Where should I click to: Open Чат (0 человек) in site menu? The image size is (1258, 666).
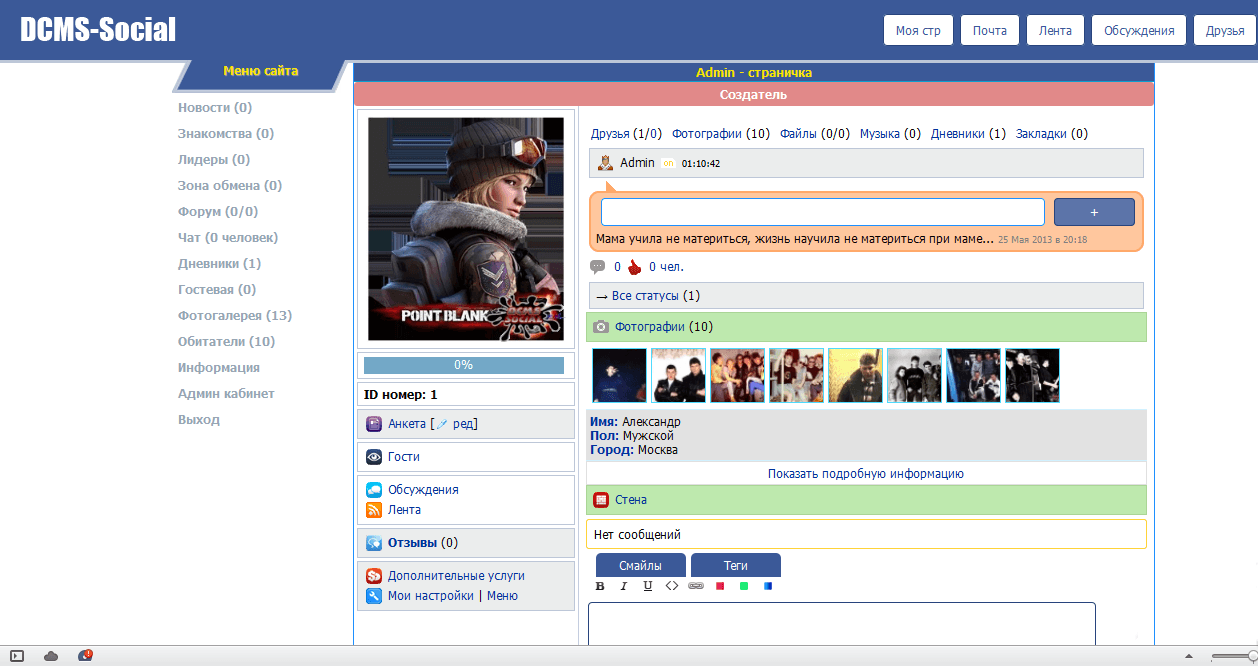pyautogui.click(x=228, y=238)
